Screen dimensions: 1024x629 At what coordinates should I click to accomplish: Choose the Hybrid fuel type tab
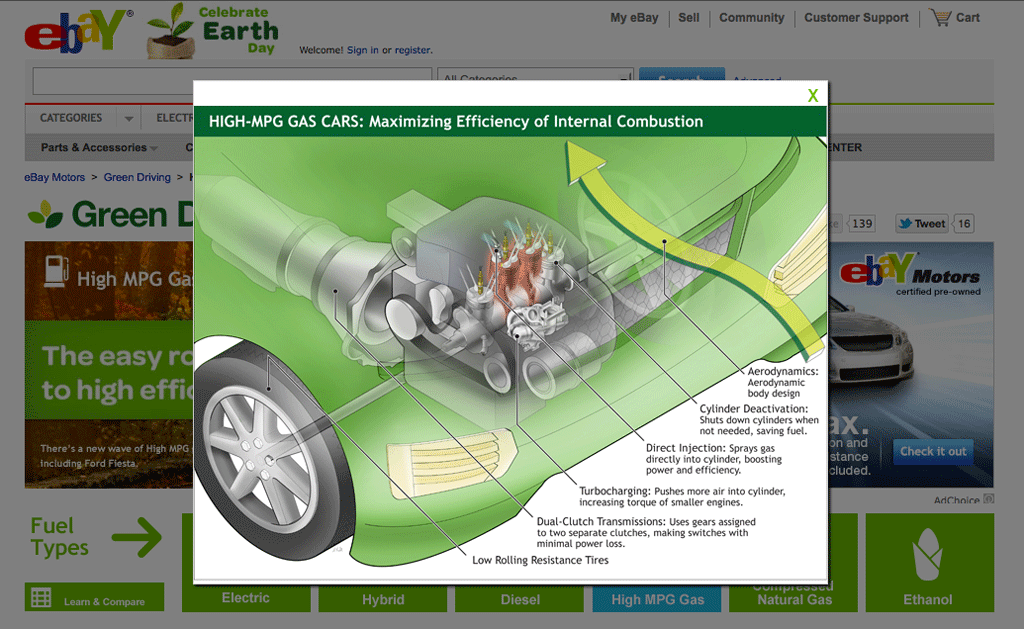point(383,599)
